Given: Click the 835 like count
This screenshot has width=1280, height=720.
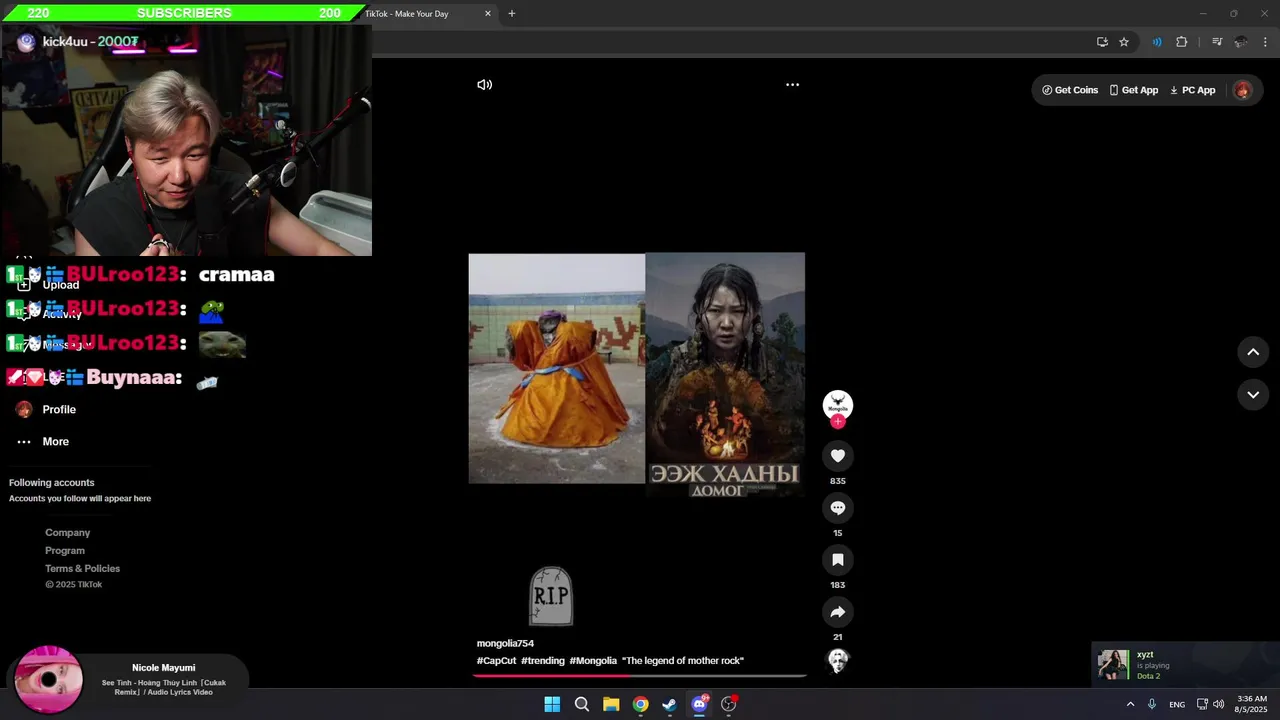Looking at the screenshot, I should click(x=838, y=481).
